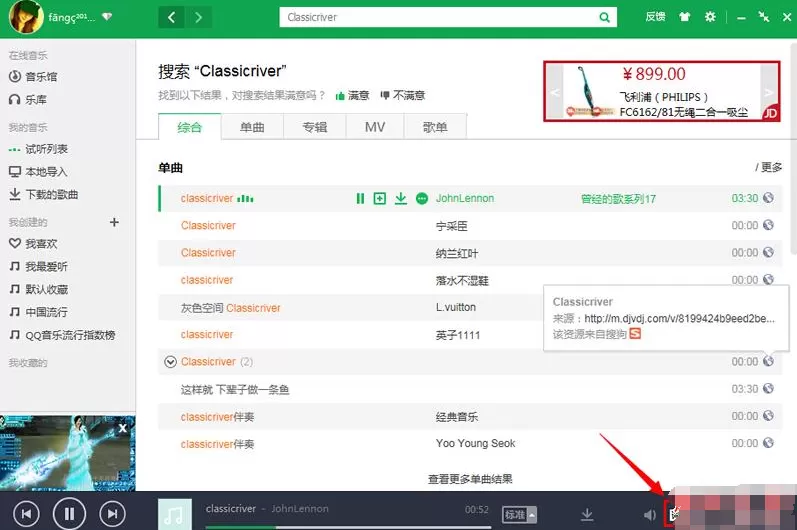The image size is (797, 530).
Task: Open the 标准 quality dropdown
Action: click(519, 515)
